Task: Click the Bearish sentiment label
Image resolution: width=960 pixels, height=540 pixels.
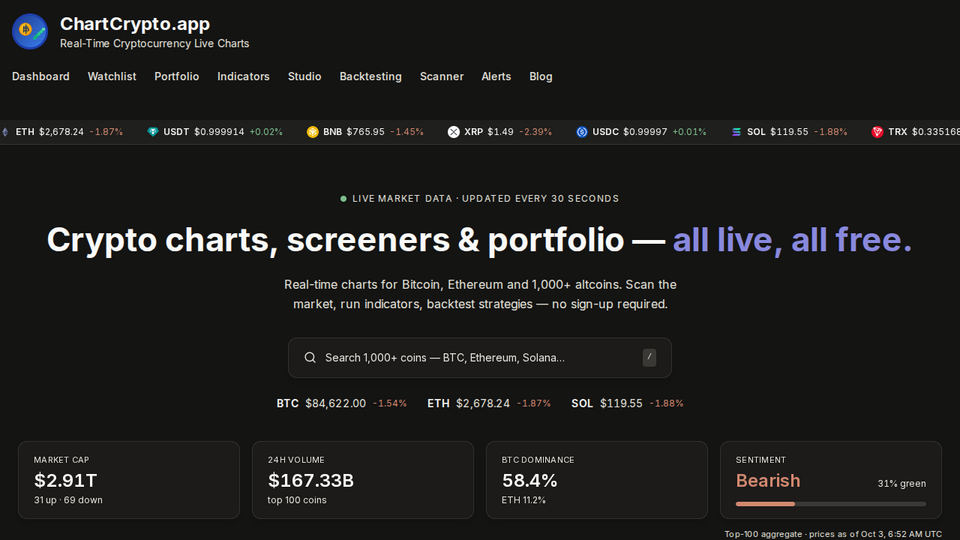Action: 768,481
